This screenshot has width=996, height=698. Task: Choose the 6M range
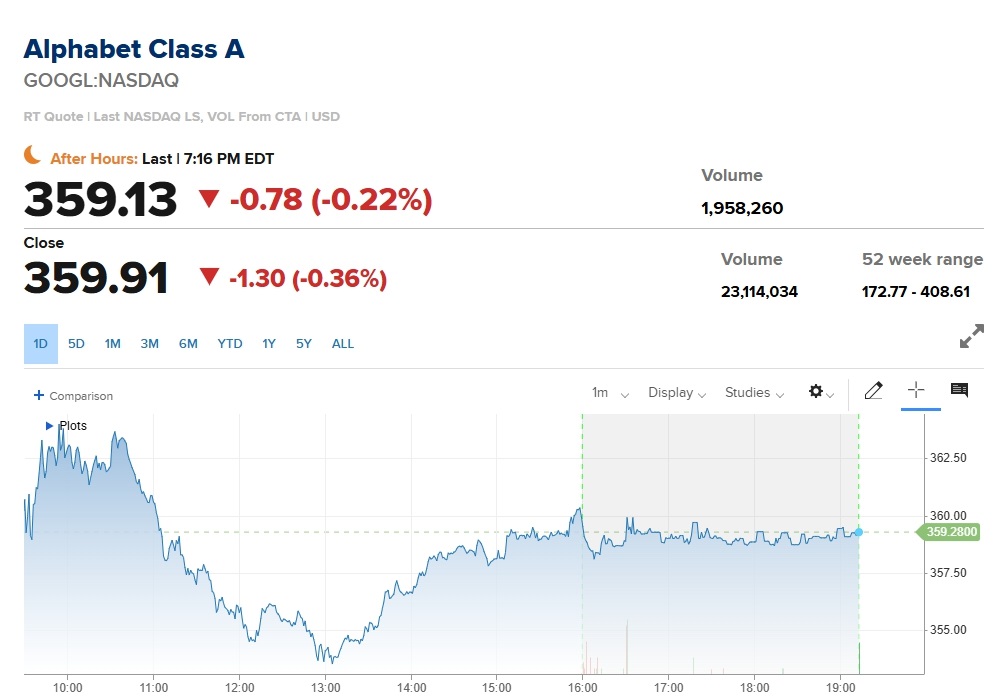click(188, 344)
